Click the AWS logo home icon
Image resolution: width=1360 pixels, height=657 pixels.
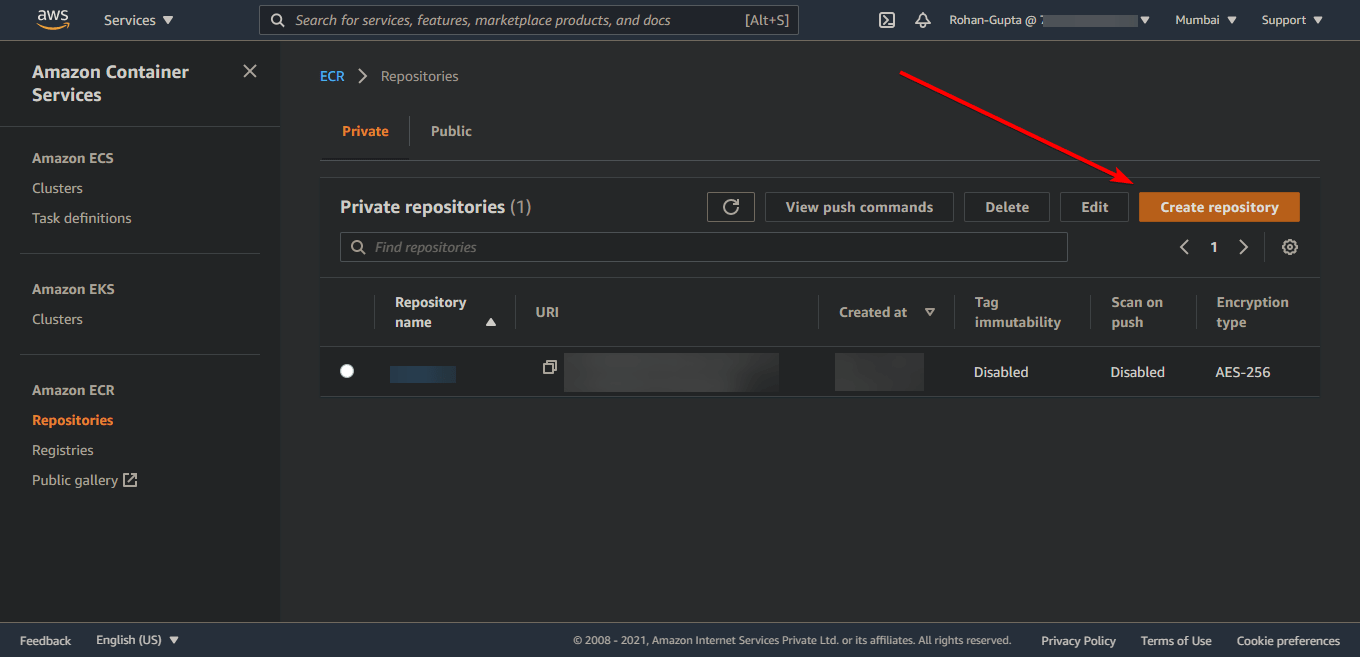(x=53, y=19)
